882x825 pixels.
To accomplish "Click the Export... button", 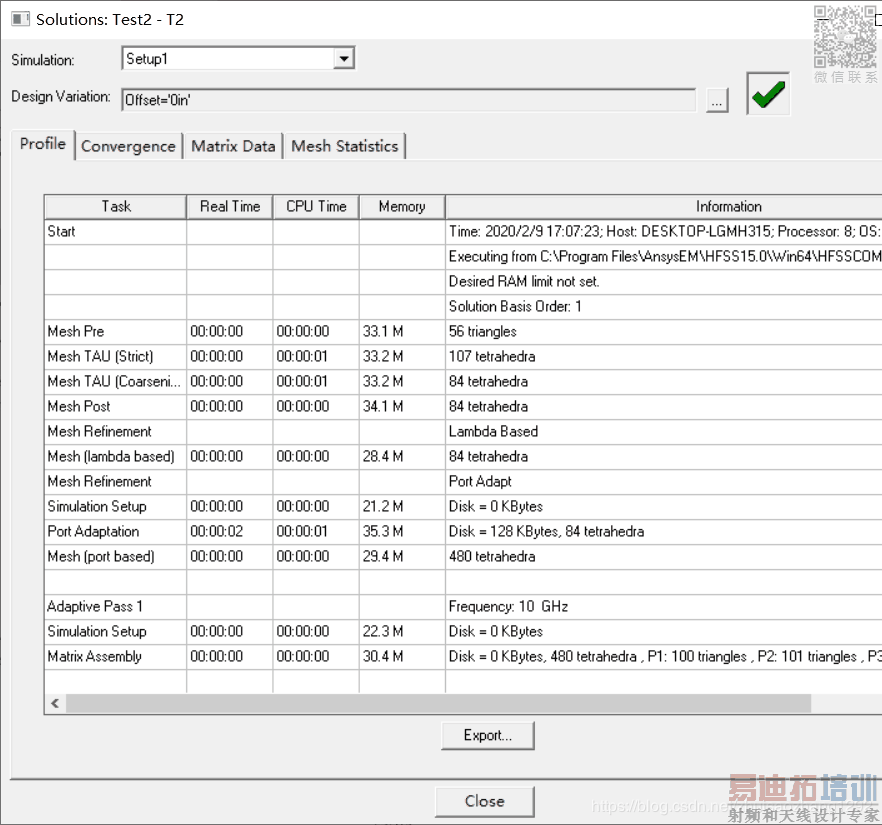I will 488,736.
